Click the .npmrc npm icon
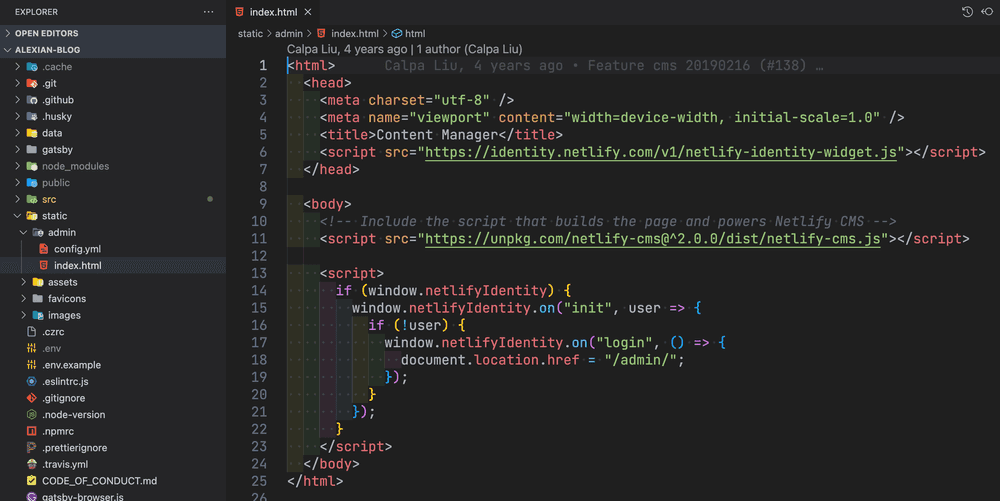The height and width of the screenshot is (501, 1000). [x=32, y=431]
